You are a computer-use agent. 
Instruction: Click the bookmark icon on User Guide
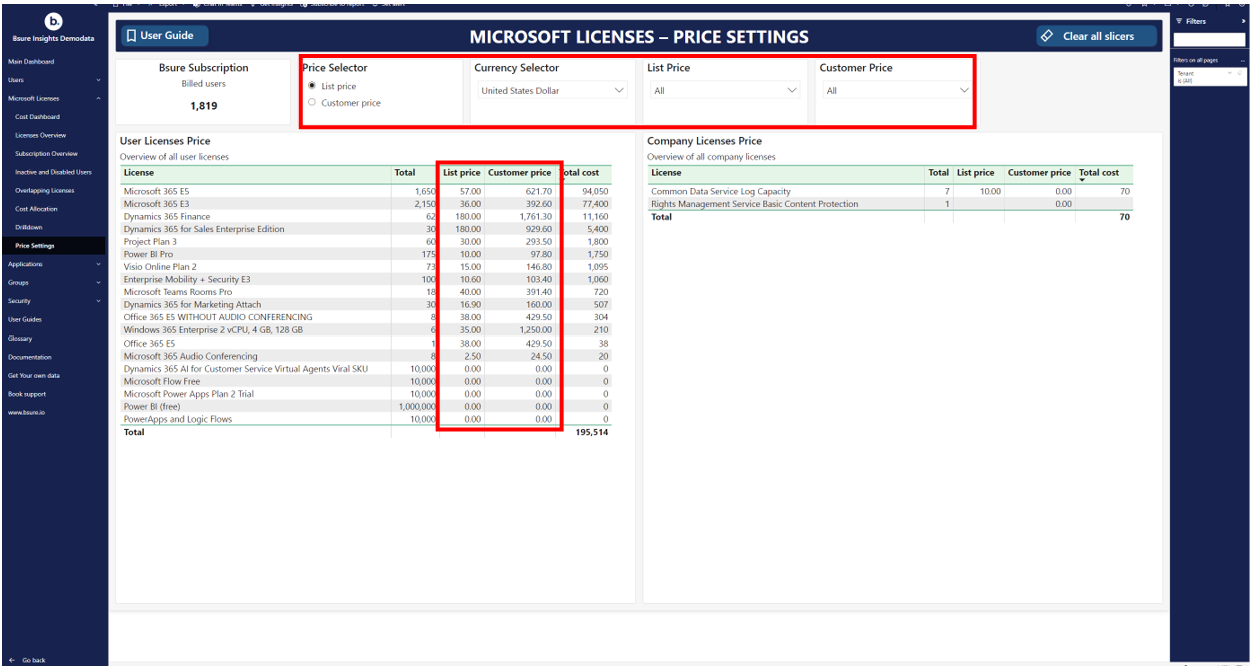pos(131,36)
